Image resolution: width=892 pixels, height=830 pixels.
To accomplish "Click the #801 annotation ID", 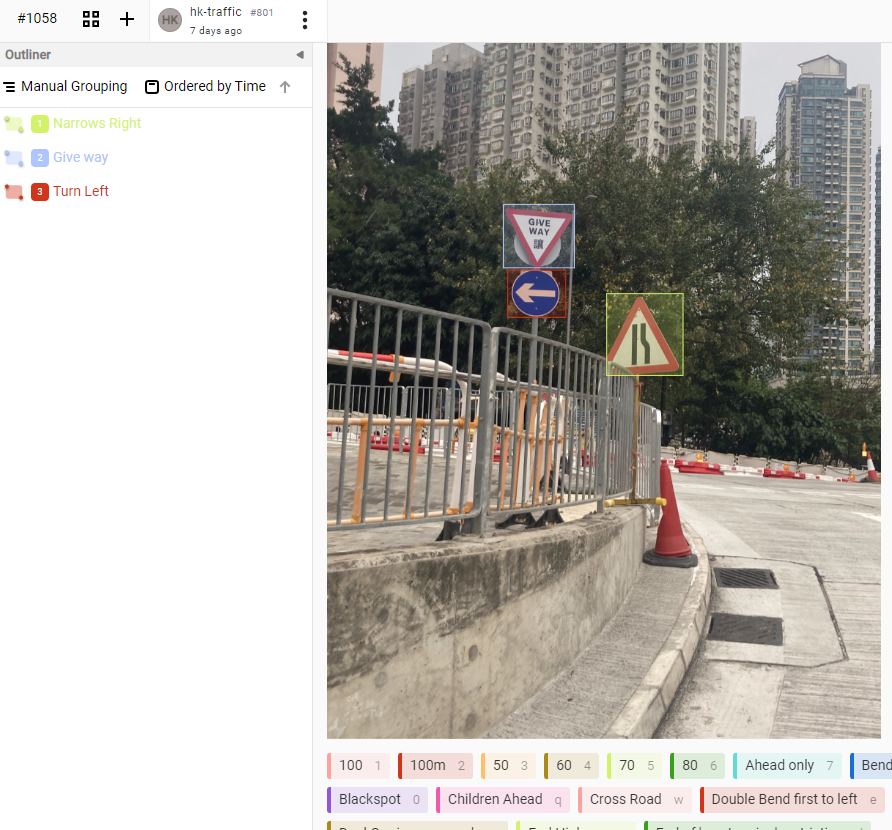I will pos(262,13).
